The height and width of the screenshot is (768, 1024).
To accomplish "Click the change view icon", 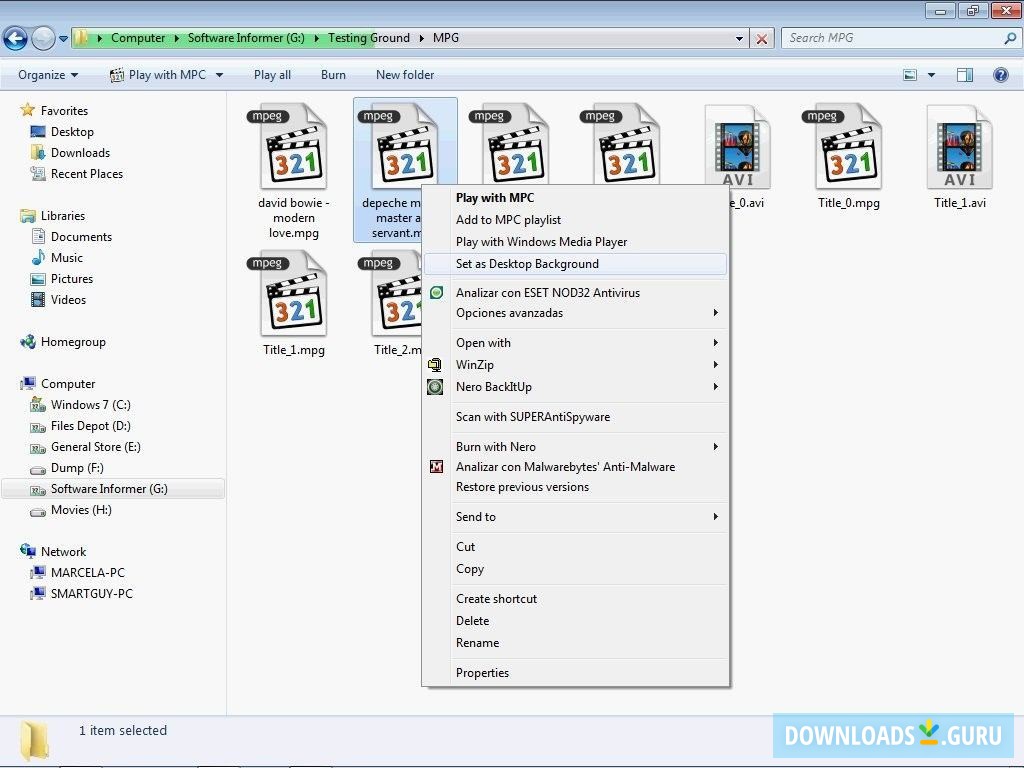I will [x=910, y=75].
